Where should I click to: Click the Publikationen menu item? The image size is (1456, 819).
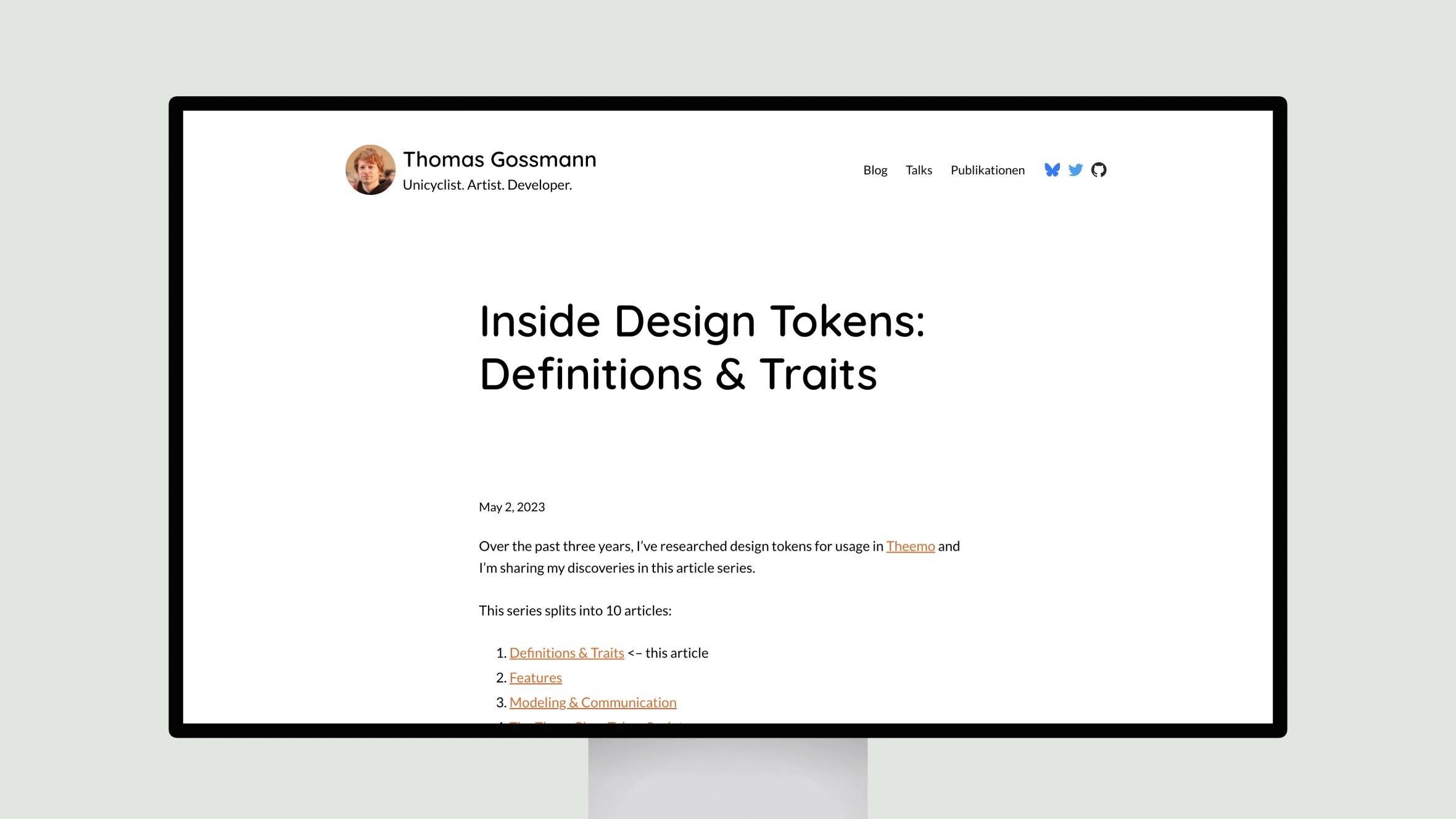click(x=988, y=169)
